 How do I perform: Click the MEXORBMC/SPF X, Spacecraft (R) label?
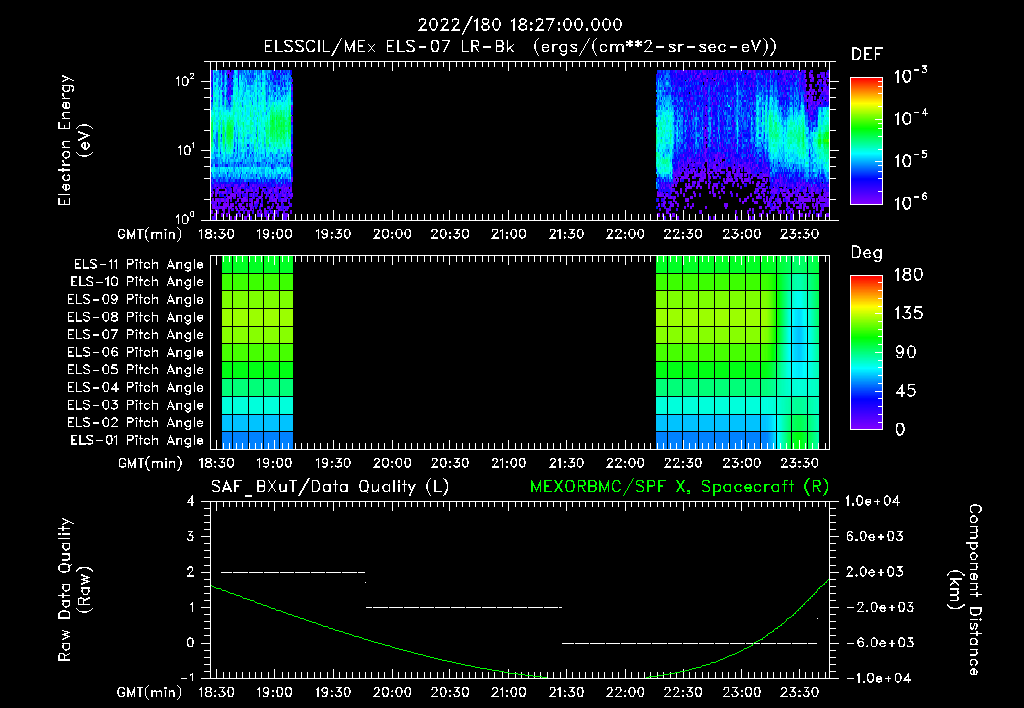pos(679,487)
